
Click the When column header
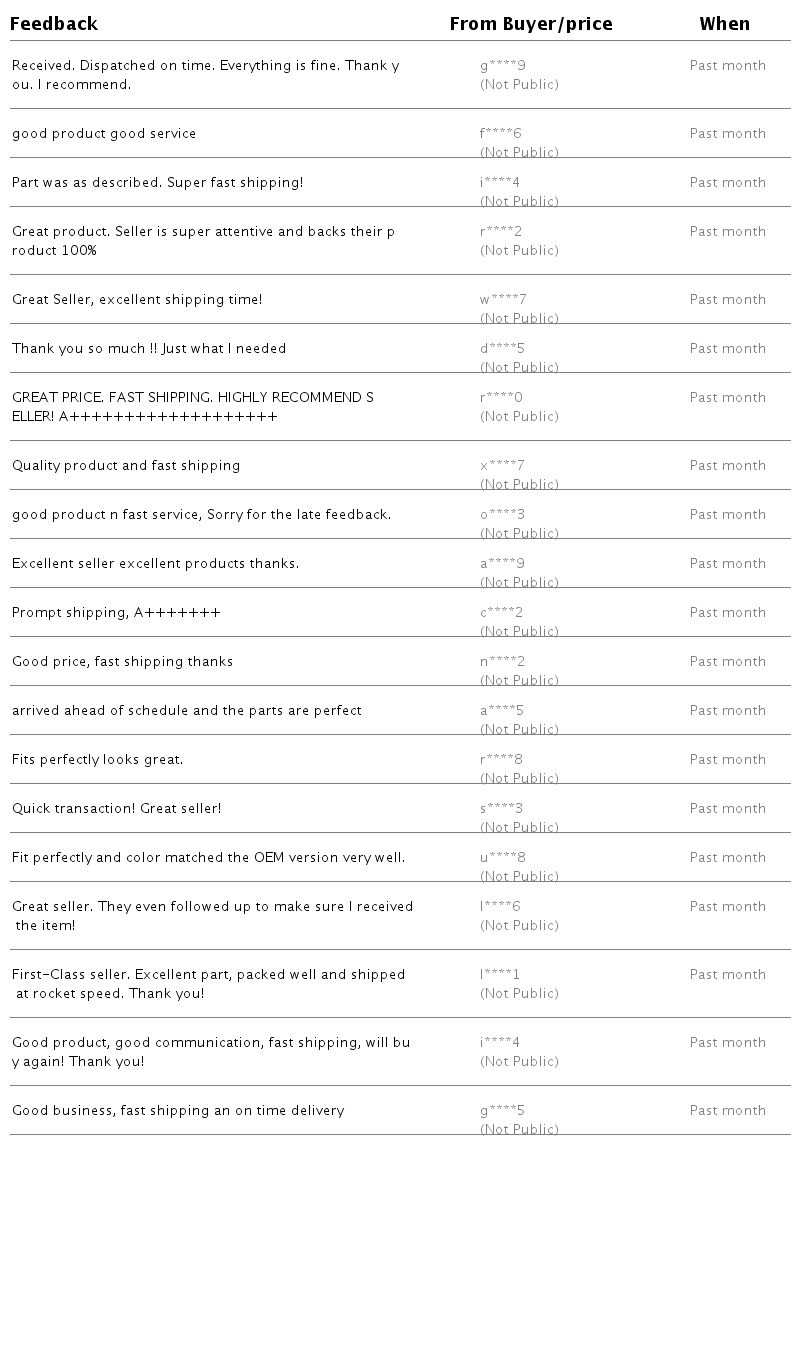[724, 24]
